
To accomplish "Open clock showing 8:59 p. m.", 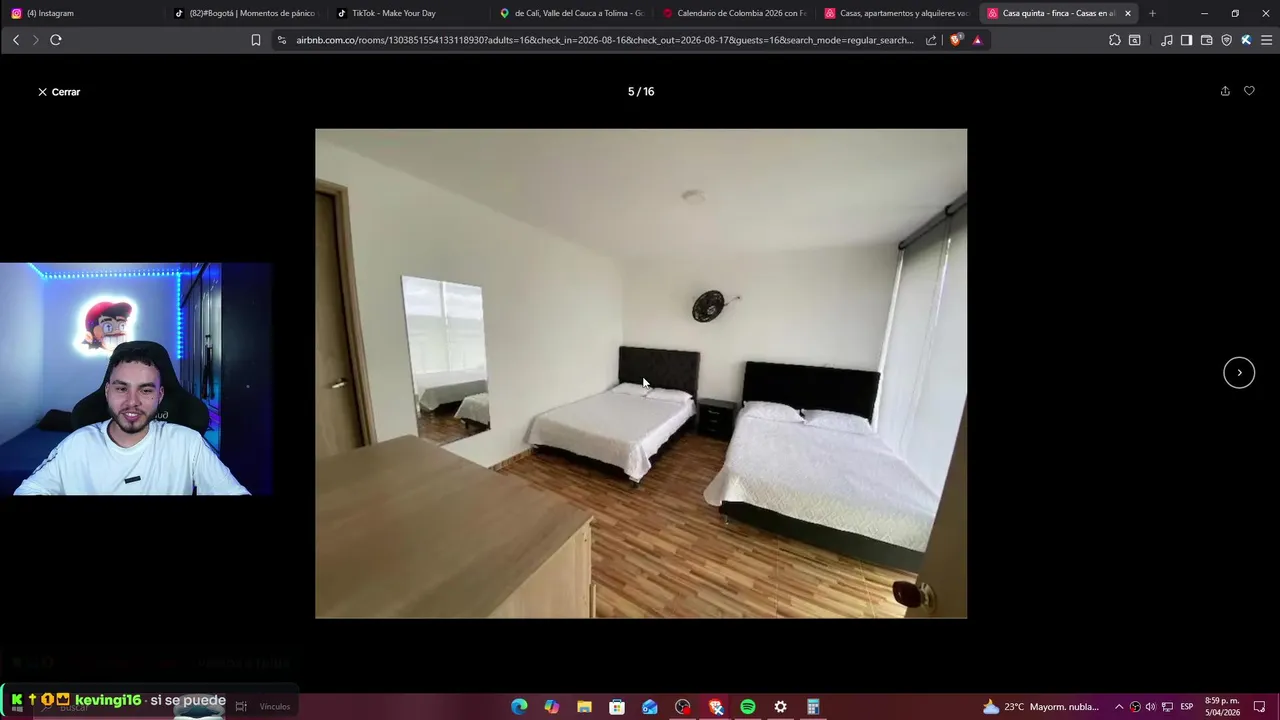I will [1222, 707].
